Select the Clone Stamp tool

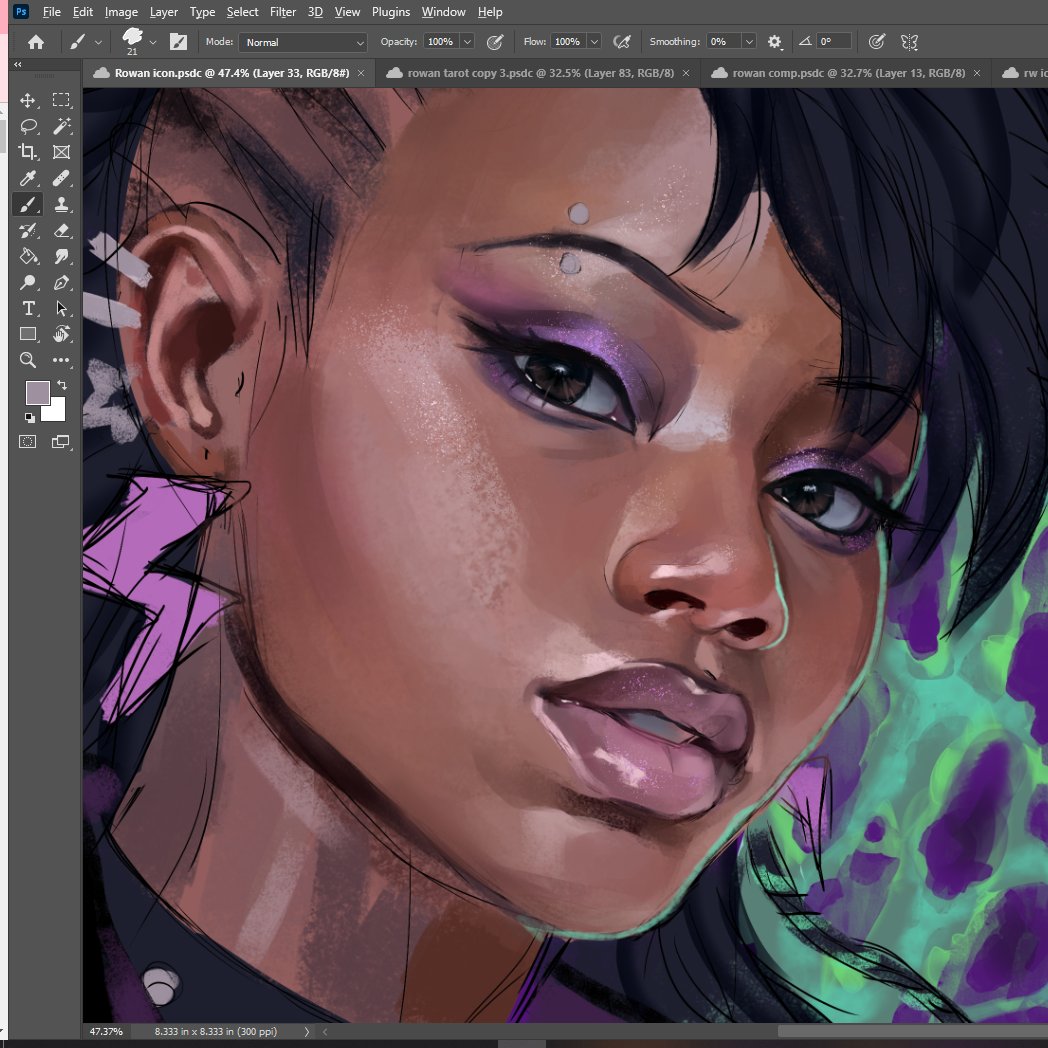(x=61, y=204)
